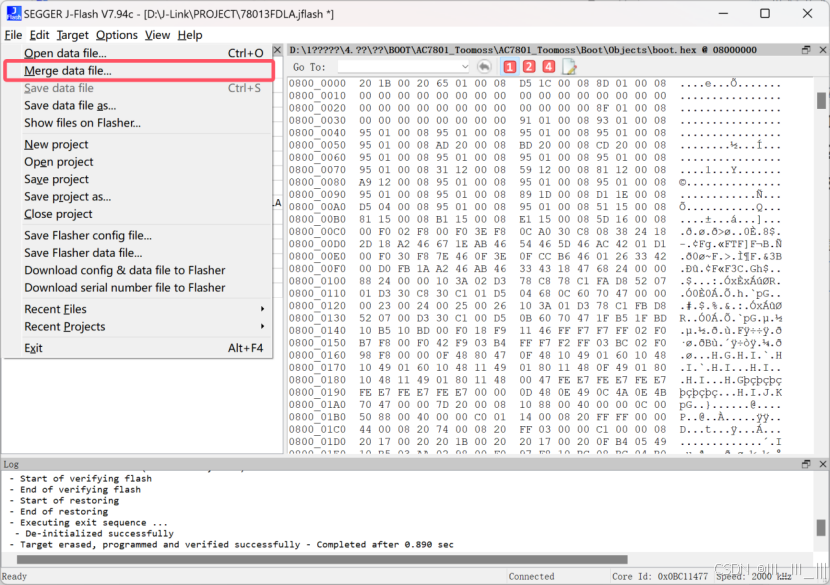Expand the Recent Projects submenu
The height and width of the screenshot is (585, 830).
(263, 326)
